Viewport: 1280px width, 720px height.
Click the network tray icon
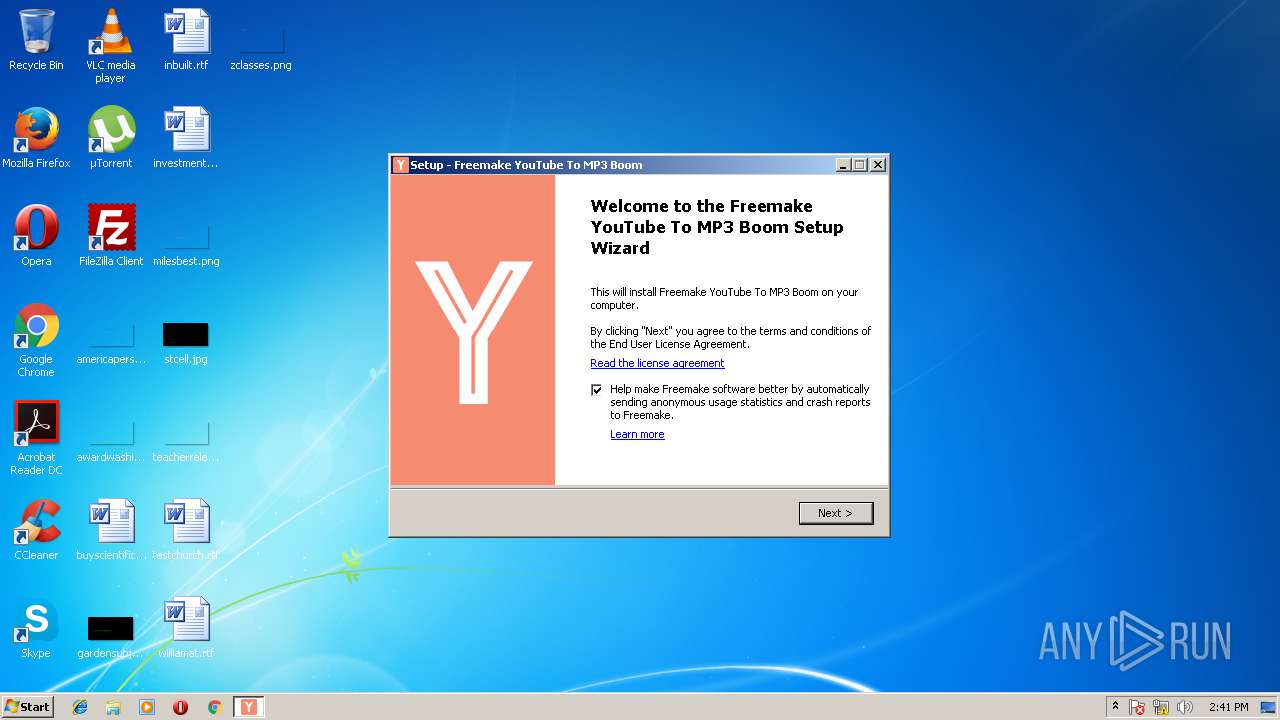point(1161,707)
